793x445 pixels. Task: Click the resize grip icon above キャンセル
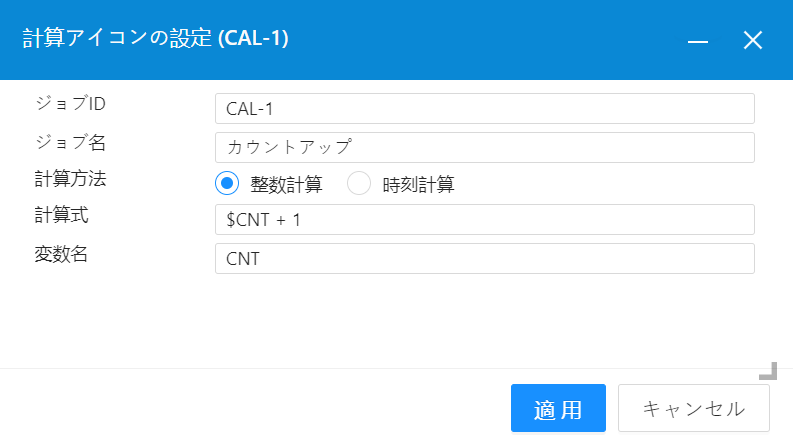click(x=768, y=371)
